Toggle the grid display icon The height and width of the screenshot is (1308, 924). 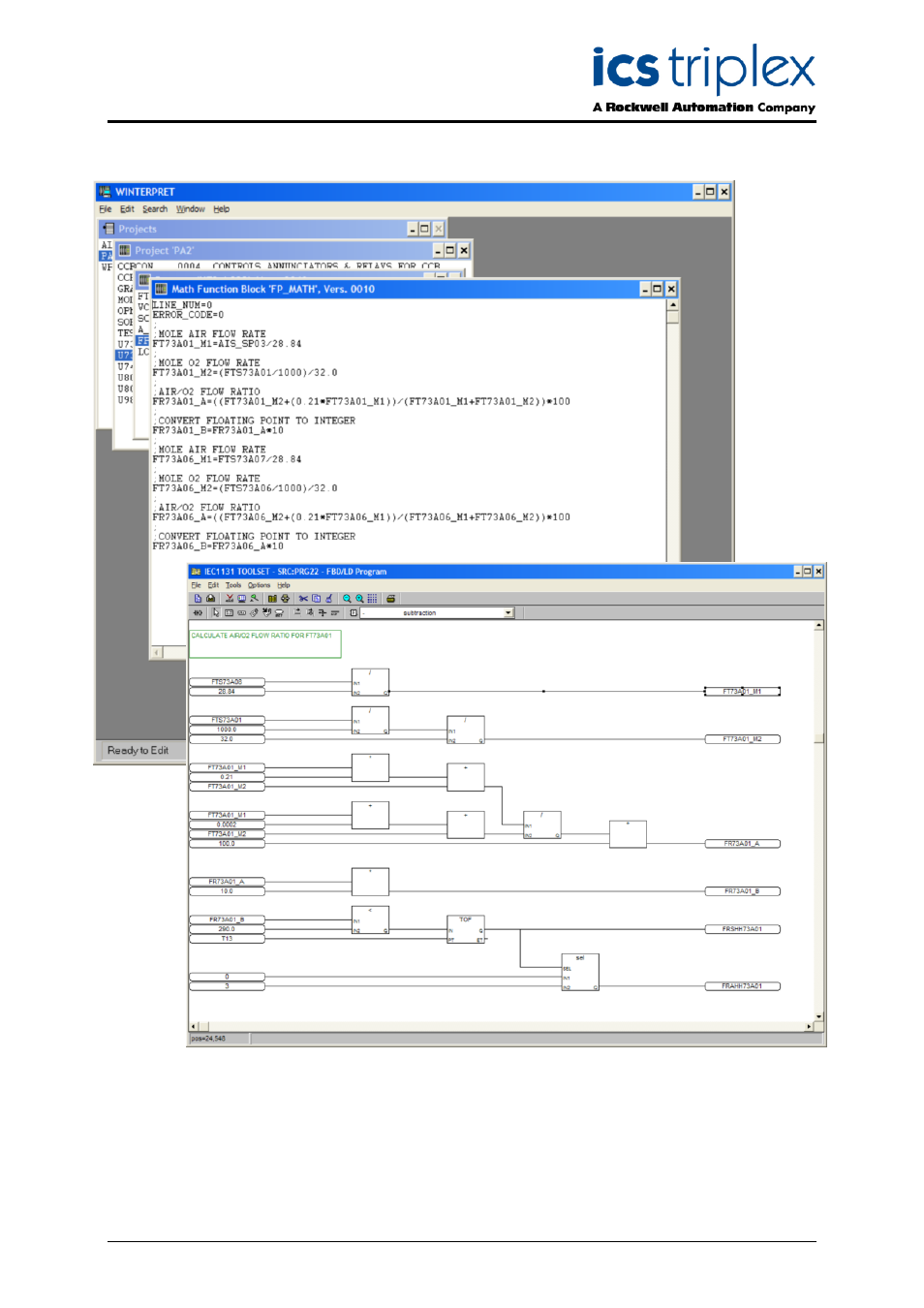coord(373,598)
